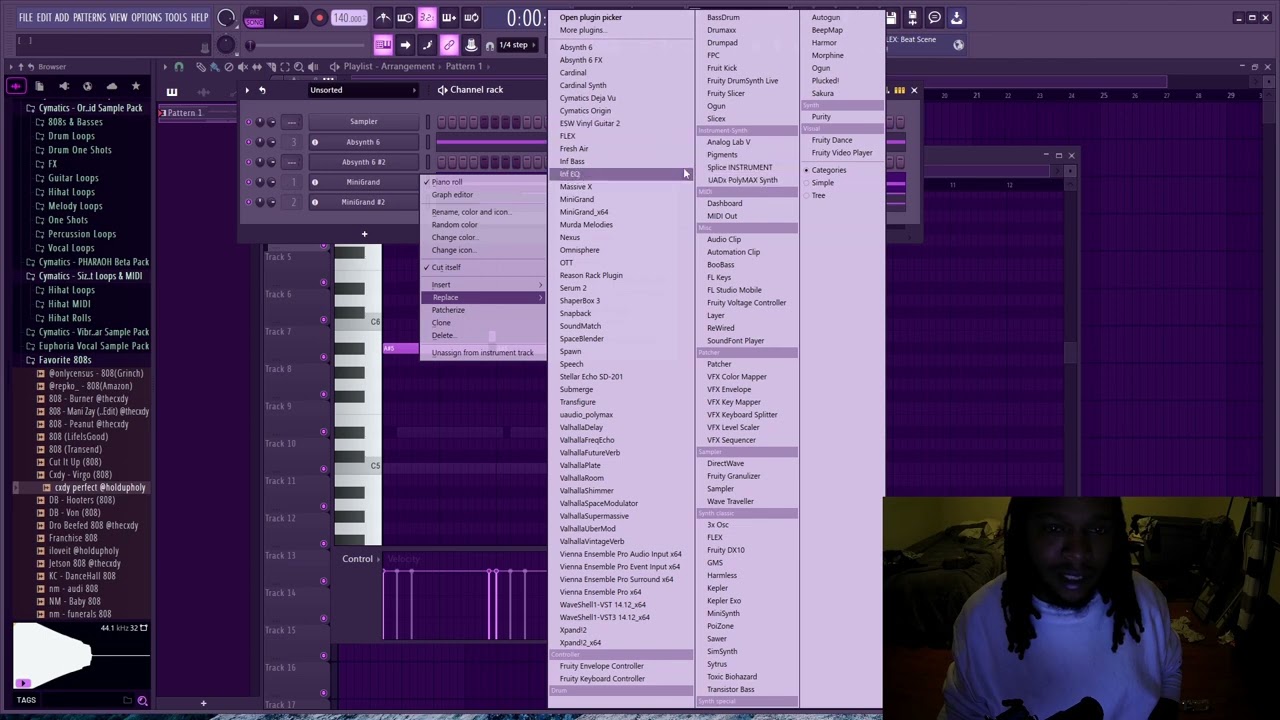The image size is (1280, 720).
Task: Select the browser speaker tab icon
Action: (64, 87)
